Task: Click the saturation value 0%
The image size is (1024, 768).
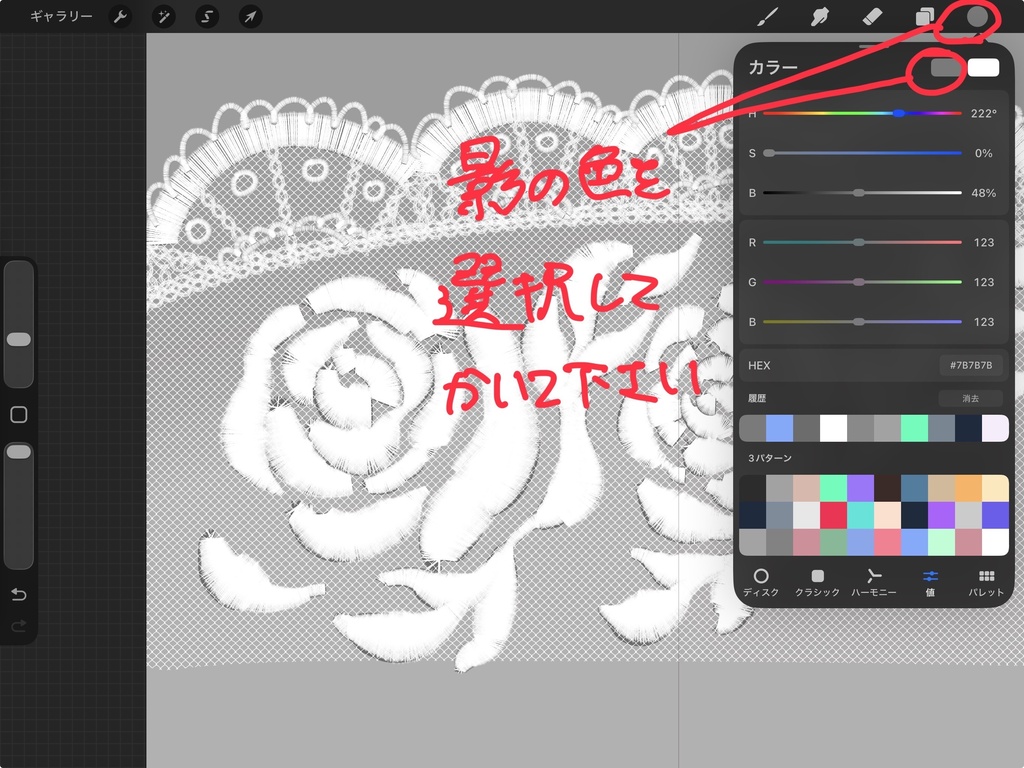Action: (984, 153)
